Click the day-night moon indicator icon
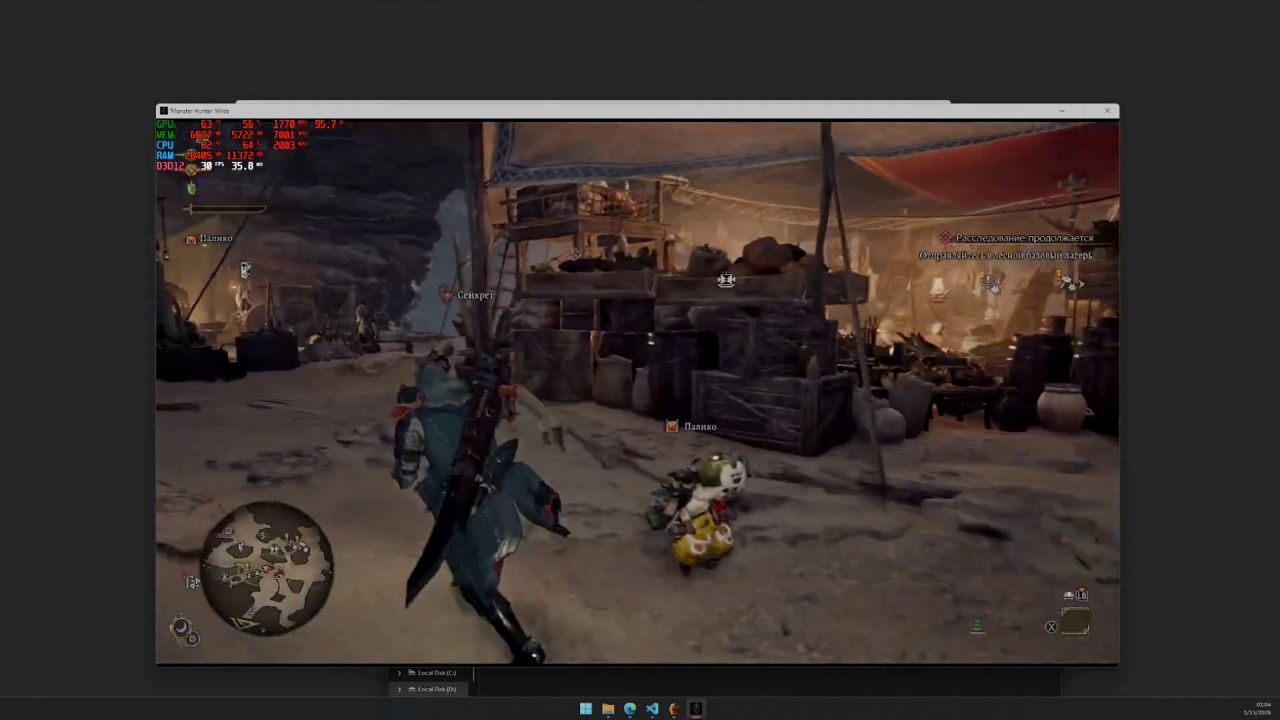Image resolution: width=1280 pixels, height=720 pixels. 180,627
